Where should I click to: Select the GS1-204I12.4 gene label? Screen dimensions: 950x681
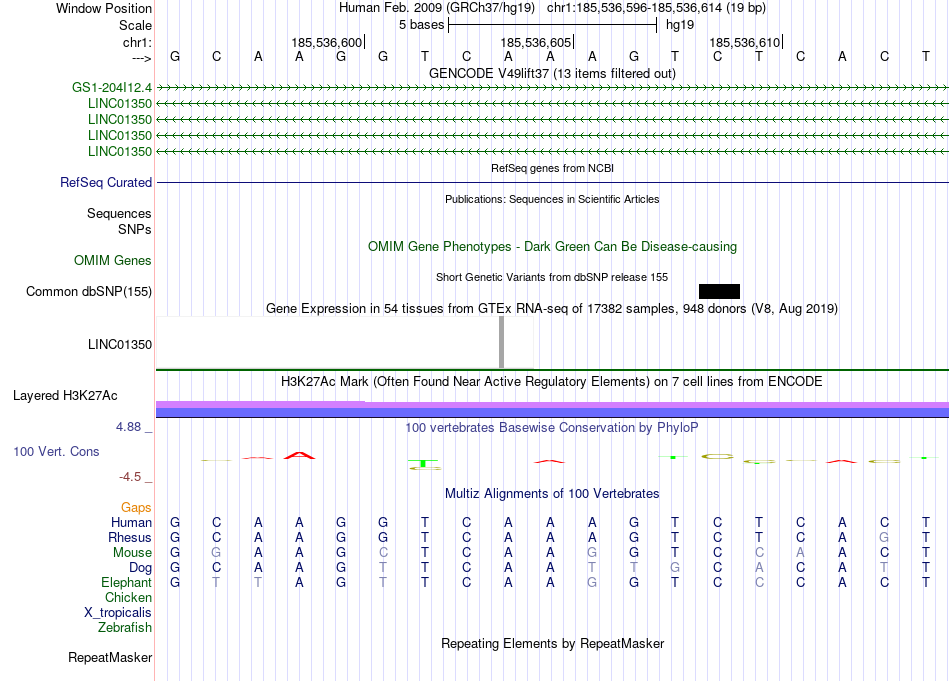click(x=111, y=87)
